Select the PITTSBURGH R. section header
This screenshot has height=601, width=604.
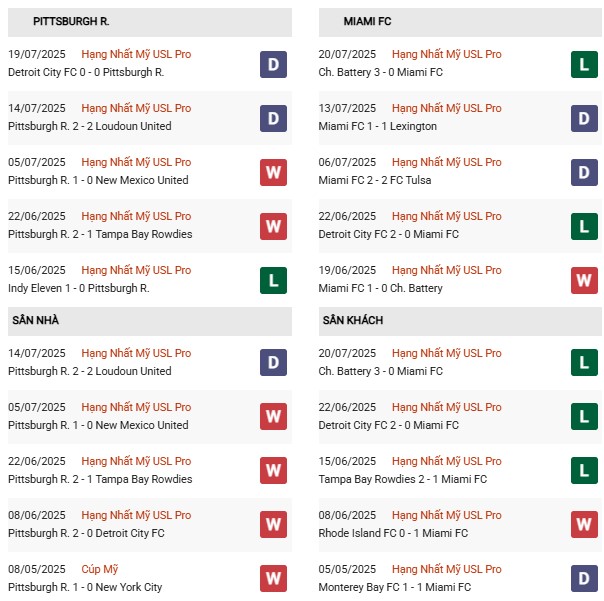pos(72,21)
